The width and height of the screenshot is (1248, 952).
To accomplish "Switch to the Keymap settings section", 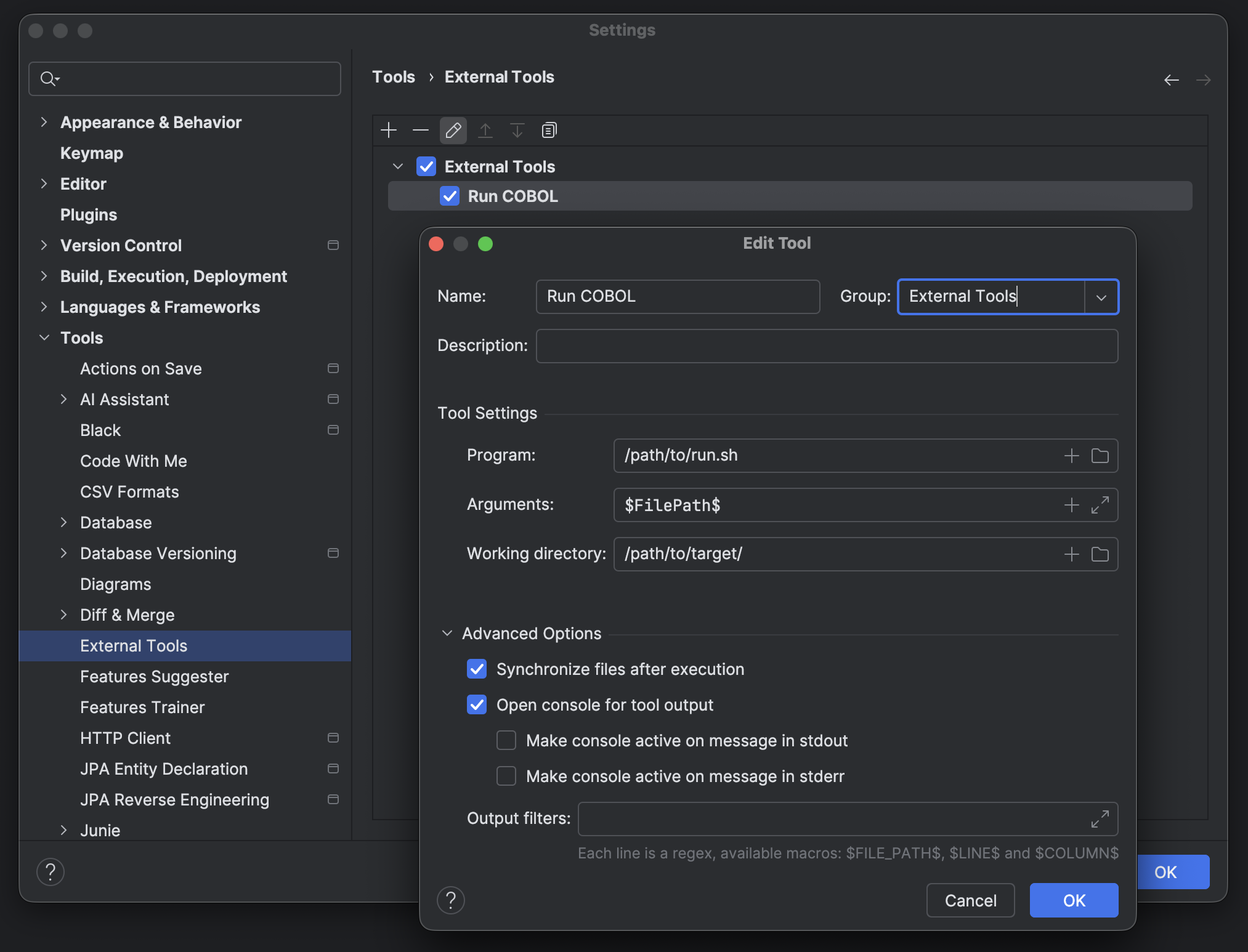I will pyautogui.click(x=91, y=153).
